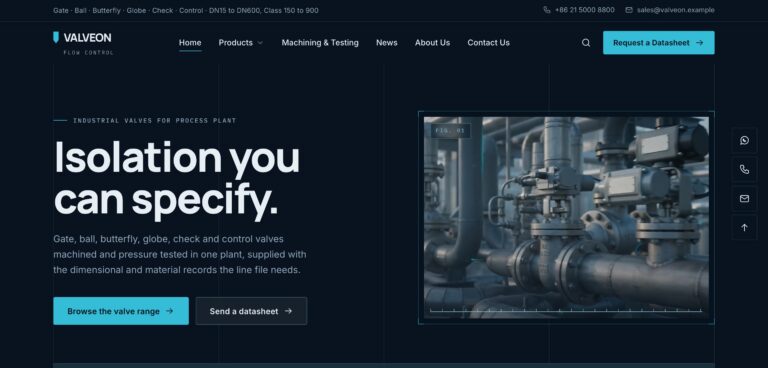Open the search magnifier icon
This screenshot has height=368, width=768.
tap(586, 43)
